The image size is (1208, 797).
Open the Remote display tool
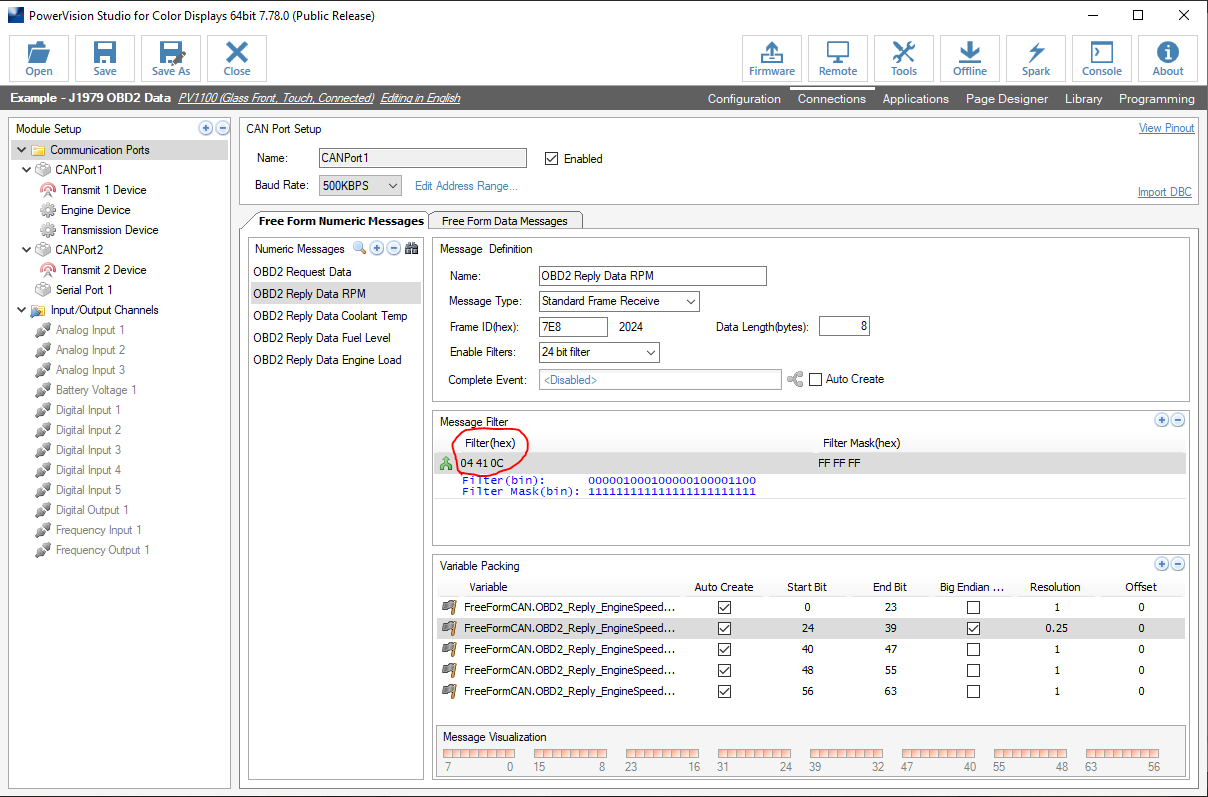pyautogui.click(x=837, y=58)
